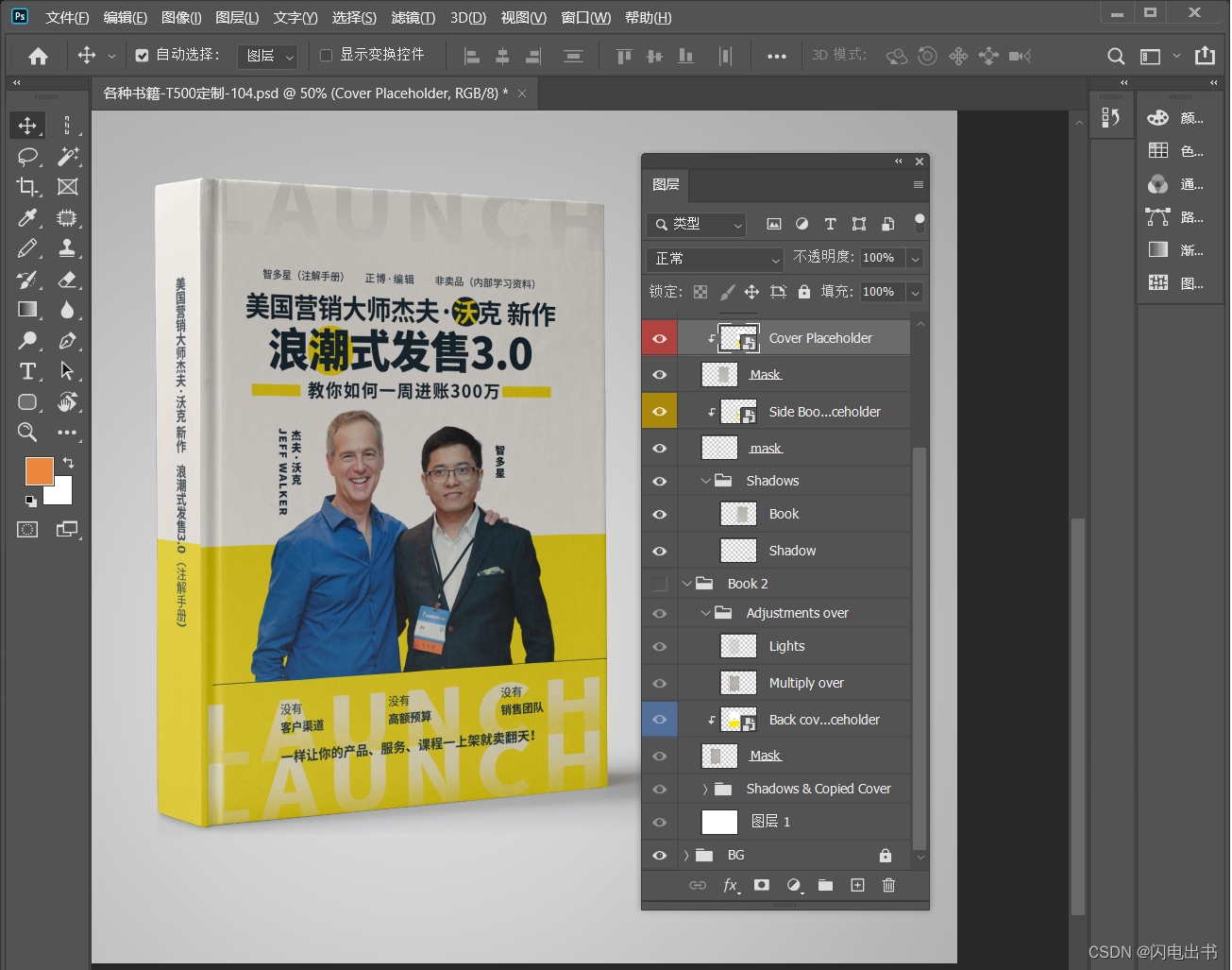Select the Path Selection tool
Viewport: 1232px width, 970px height.
click(67, 371)
